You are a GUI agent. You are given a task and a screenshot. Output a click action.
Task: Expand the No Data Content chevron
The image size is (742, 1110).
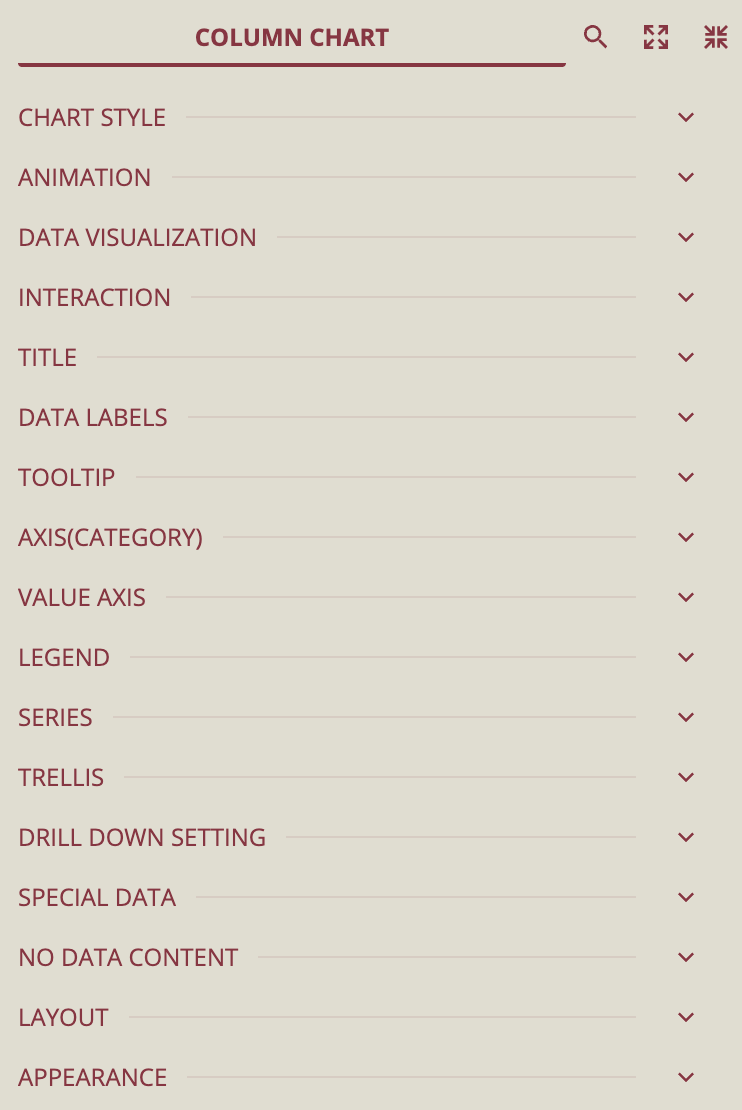(686, 957)
